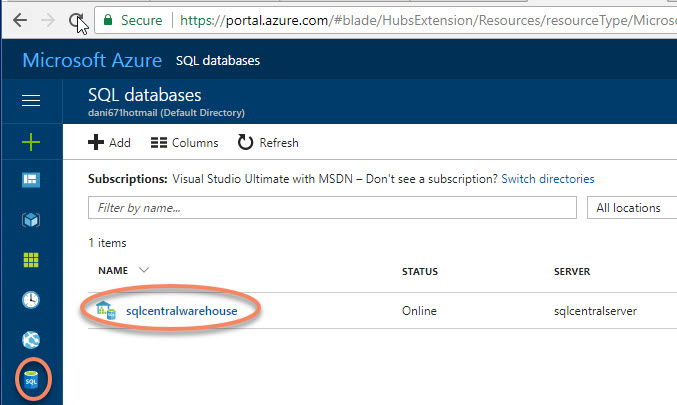Click the Switch directories link
The image size is (677, 405).
[547, 179]
